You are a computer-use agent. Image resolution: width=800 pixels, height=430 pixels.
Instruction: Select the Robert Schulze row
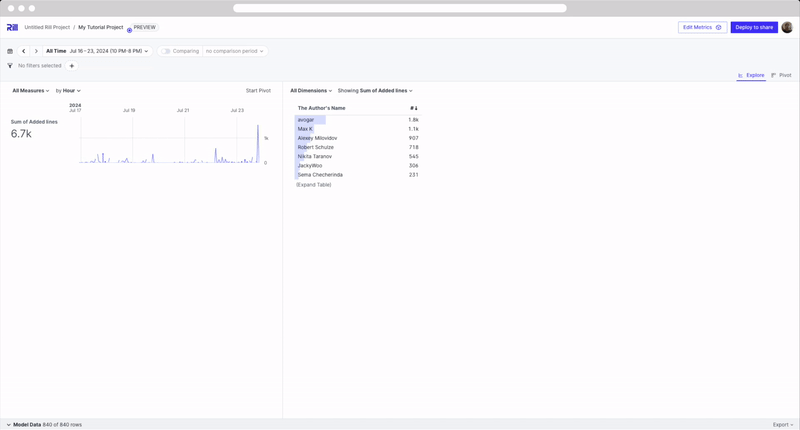pyautogui.click(x=358, y=147)
